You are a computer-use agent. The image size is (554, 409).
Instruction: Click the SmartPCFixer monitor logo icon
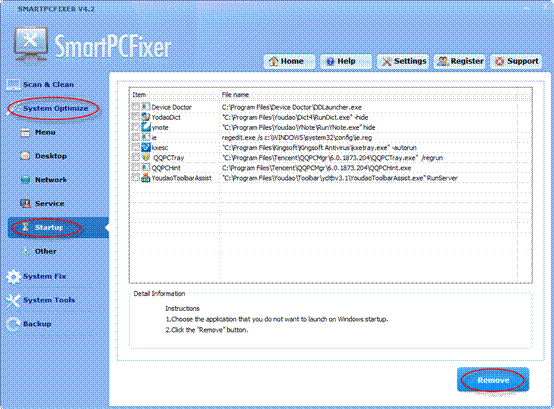(x=30, y=45)
